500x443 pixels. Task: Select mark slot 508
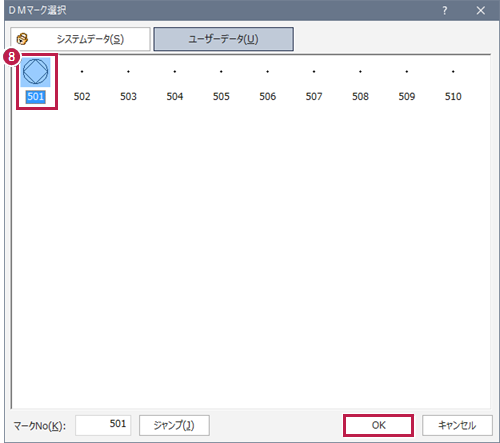pos(360,83)
